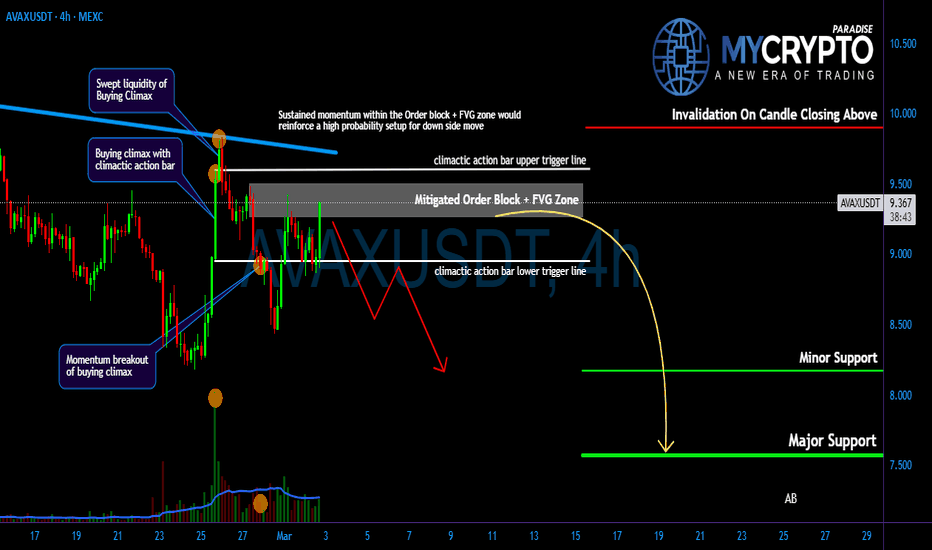Click the yellow curved arrow's arrowhead

click(x=666, y=445)
